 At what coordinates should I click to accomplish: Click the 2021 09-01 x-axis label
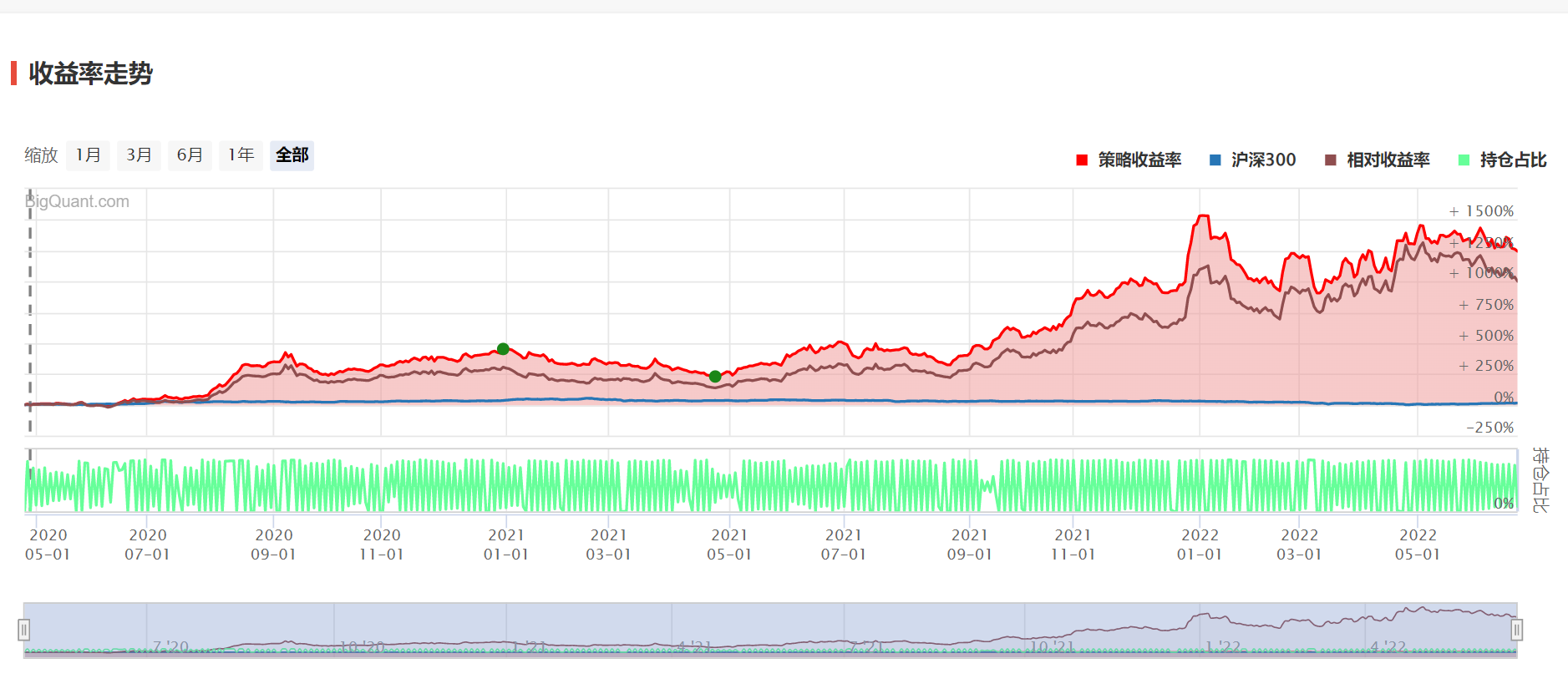969,545
